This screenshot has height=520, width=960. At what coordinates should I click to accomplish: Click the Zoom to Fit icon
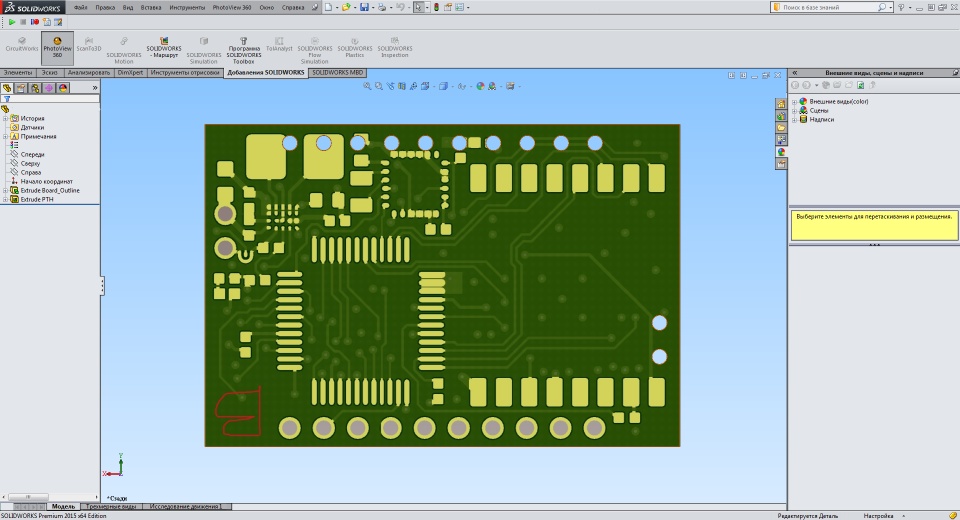[x=367, y=86]
